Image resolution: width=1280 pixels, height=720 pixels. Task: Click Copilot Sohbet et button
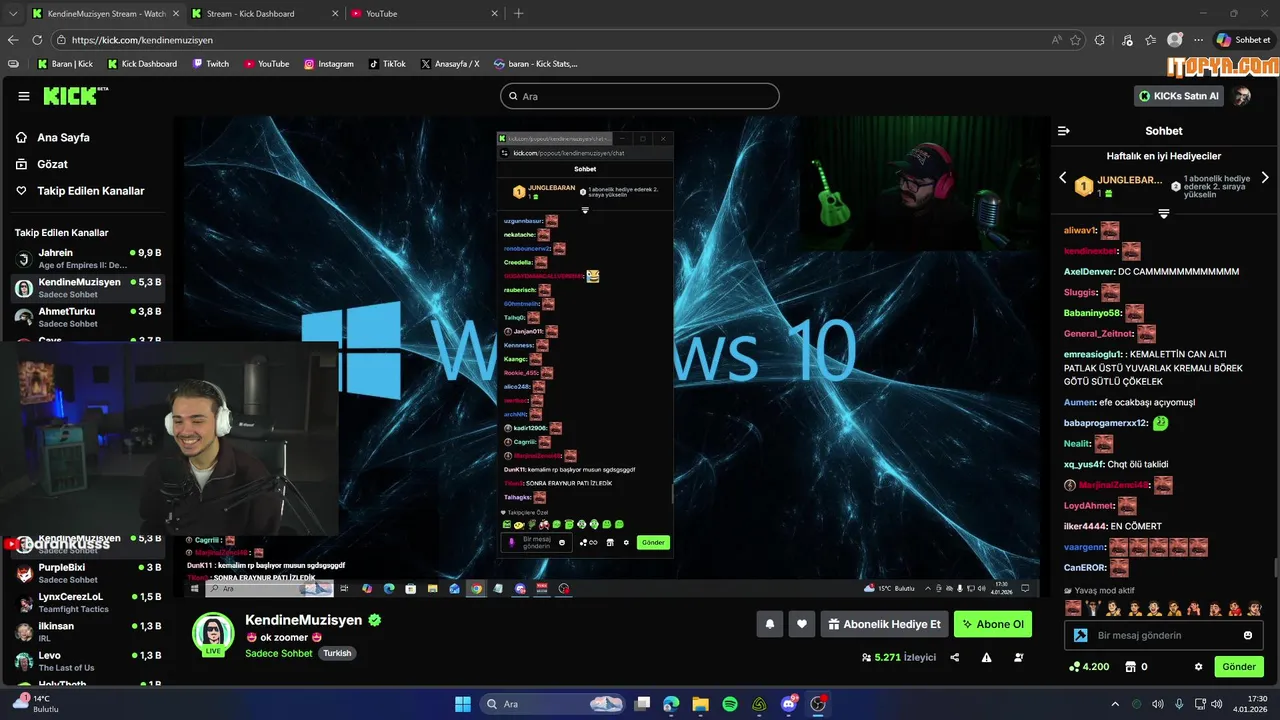(x=1245, y=40)
